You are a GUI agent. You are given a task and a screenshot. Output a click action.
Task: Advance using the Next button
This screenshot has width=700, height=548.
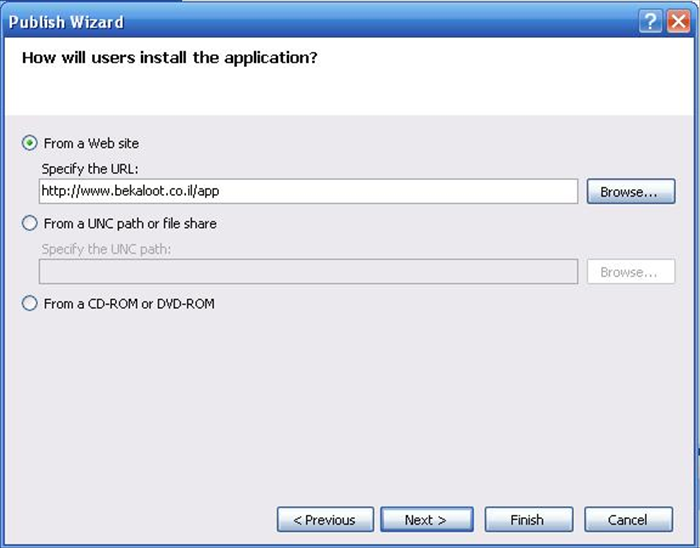(x=427, y=519)
